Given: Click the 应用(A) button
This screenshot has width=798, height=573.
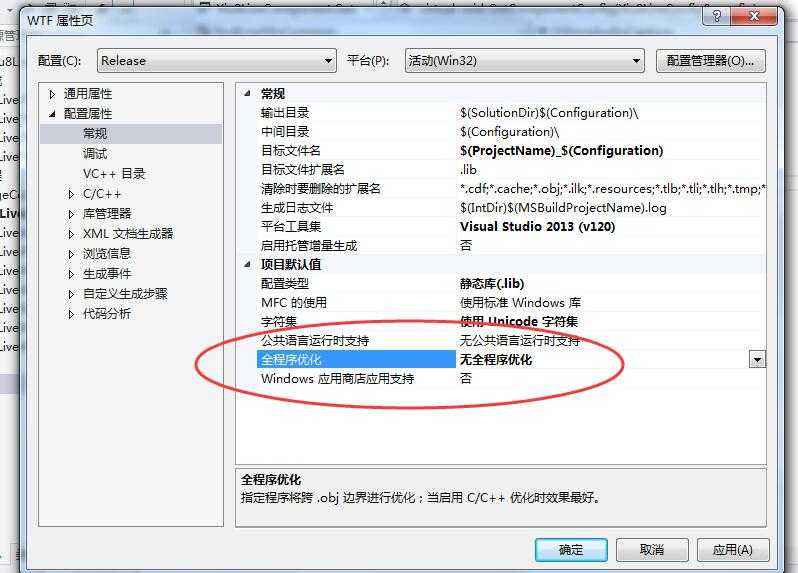Looking at the screenshot, I should (733, 550).
